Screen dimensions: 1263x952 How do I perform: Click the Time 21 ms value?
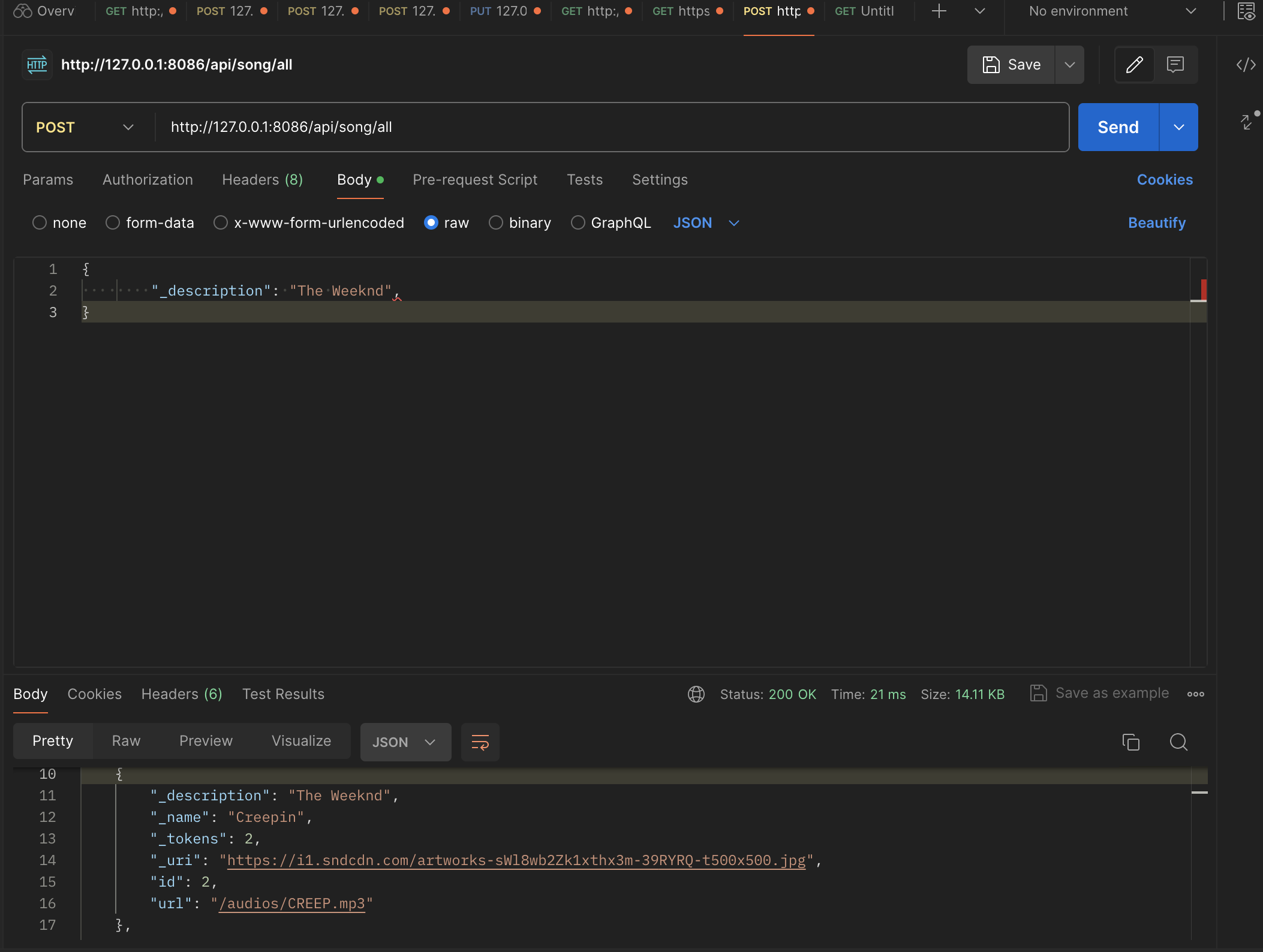click(888, 694)
